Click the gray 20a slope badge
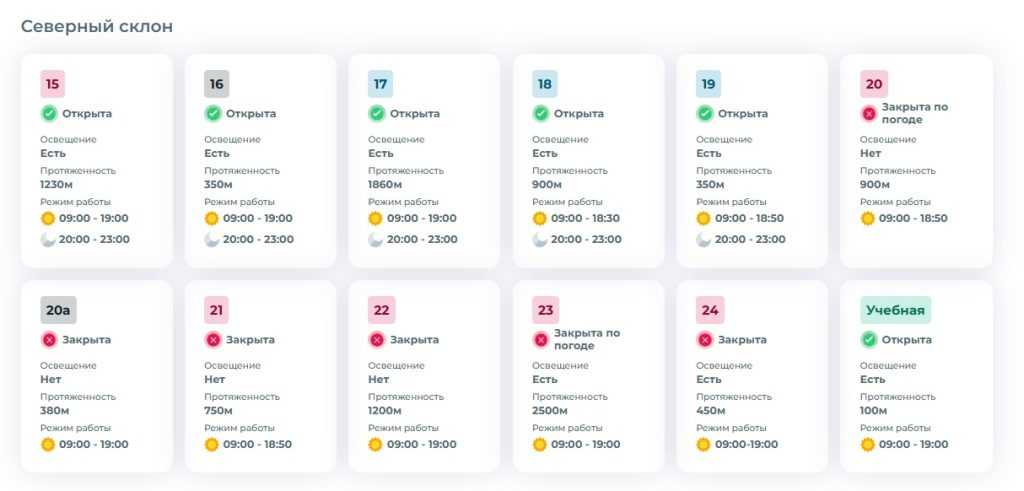The height and width of the screenshot is (491, 1024). [58, 310]
